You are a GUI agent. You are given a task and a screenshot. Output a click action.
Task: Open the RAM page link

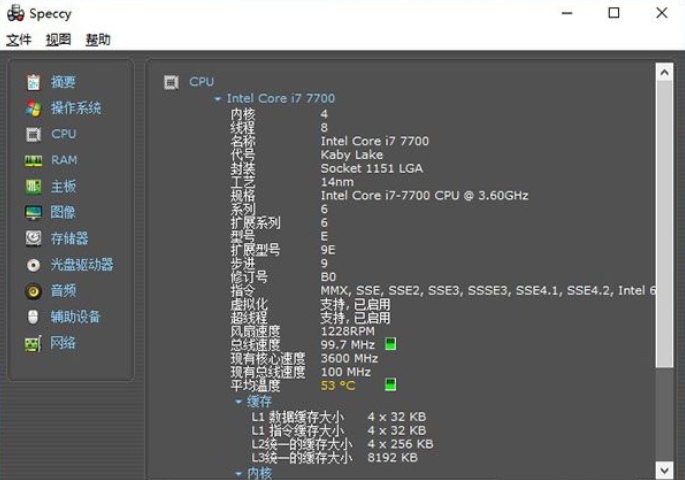[x=64, y=160]
